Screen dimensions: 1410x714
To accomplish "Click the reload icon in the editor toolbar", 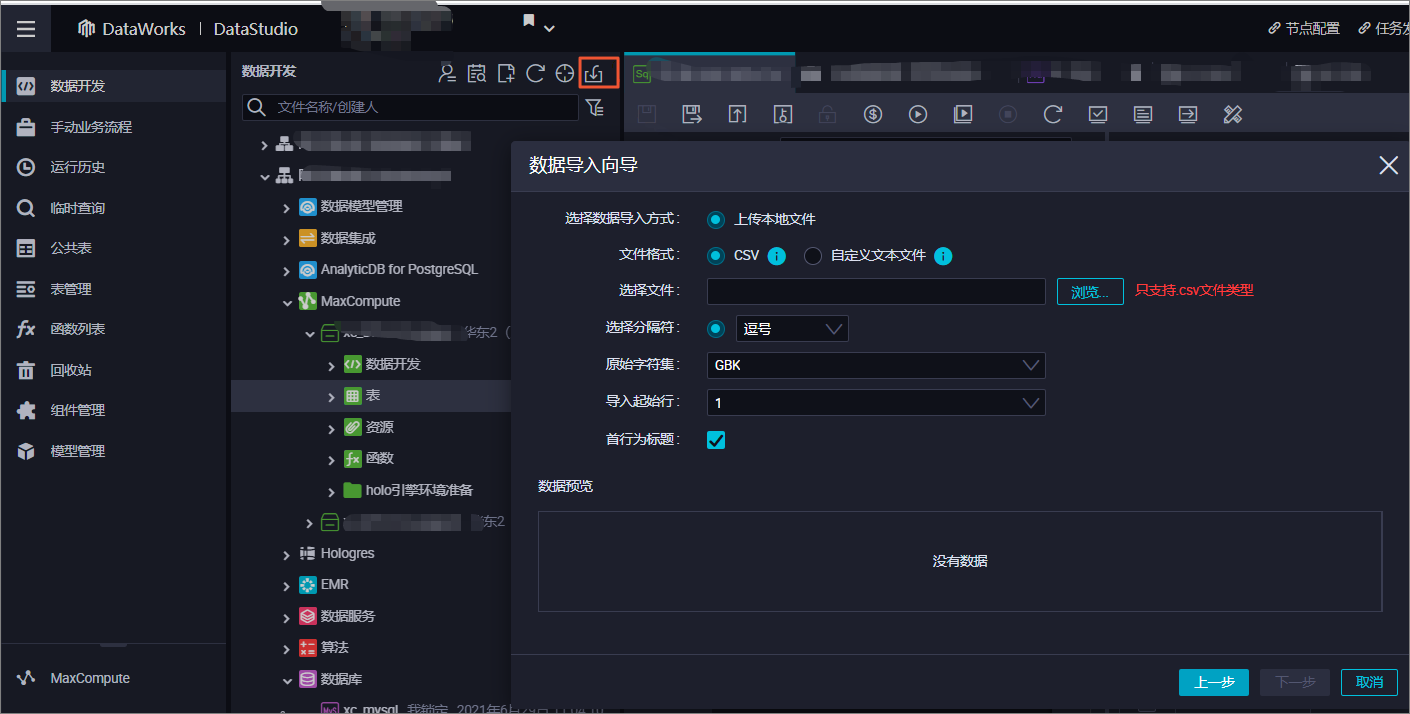I will click(1052, 114).
